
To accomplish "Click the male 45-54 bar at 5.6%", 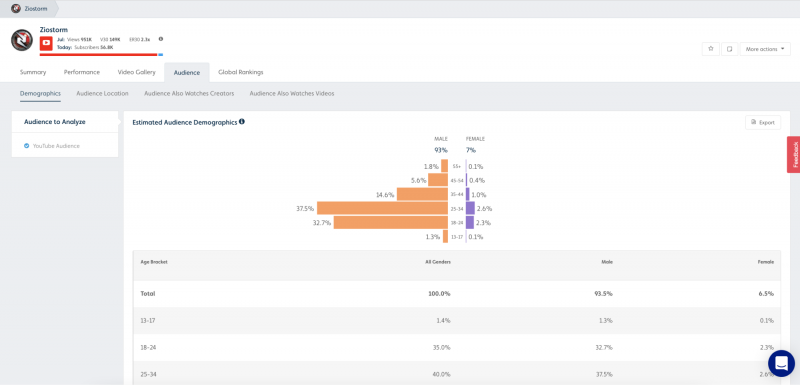I will [438, 180].
